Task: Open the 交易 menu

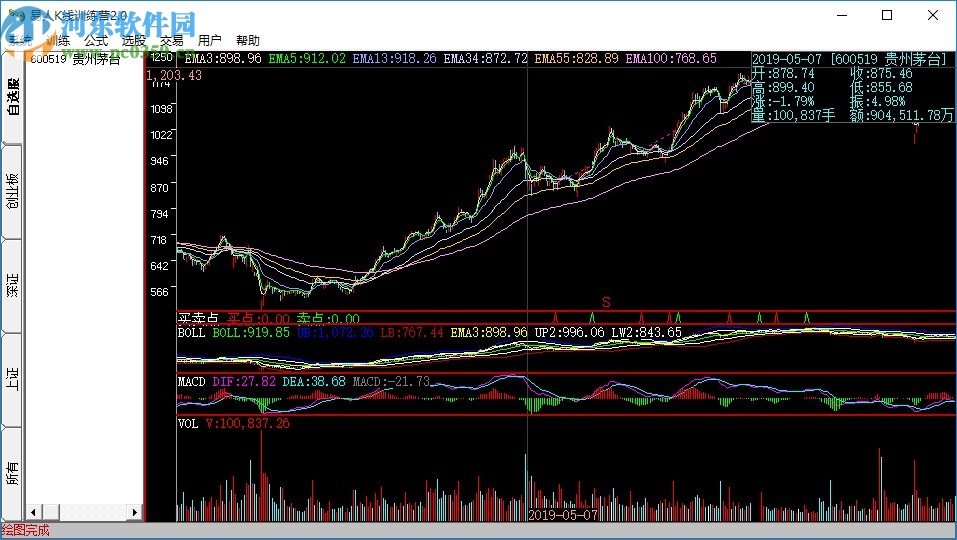Action: (x=172, y=40)
